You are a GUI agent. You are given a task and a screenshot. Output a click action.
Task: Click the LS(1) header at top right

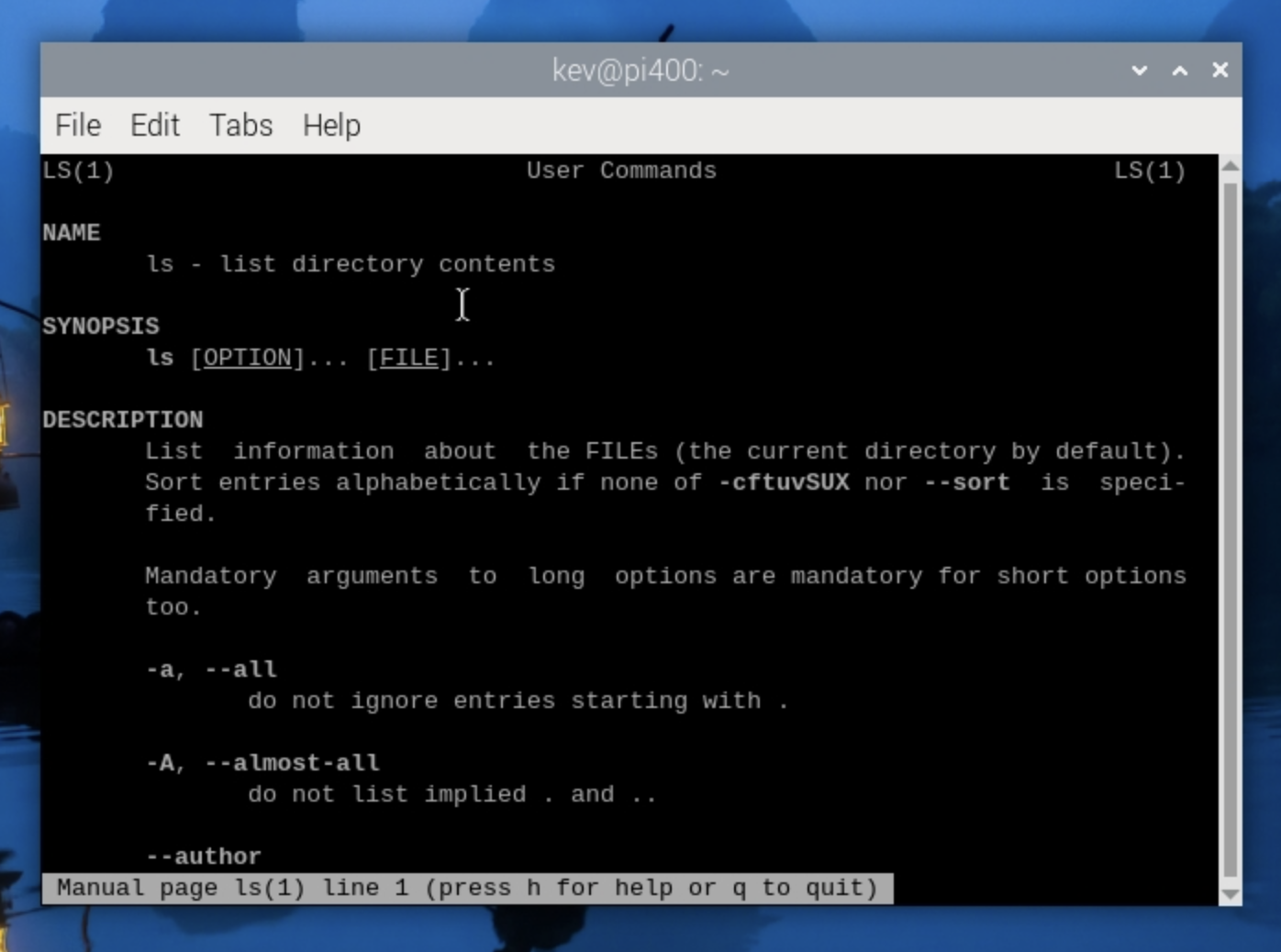(1150, 170)
